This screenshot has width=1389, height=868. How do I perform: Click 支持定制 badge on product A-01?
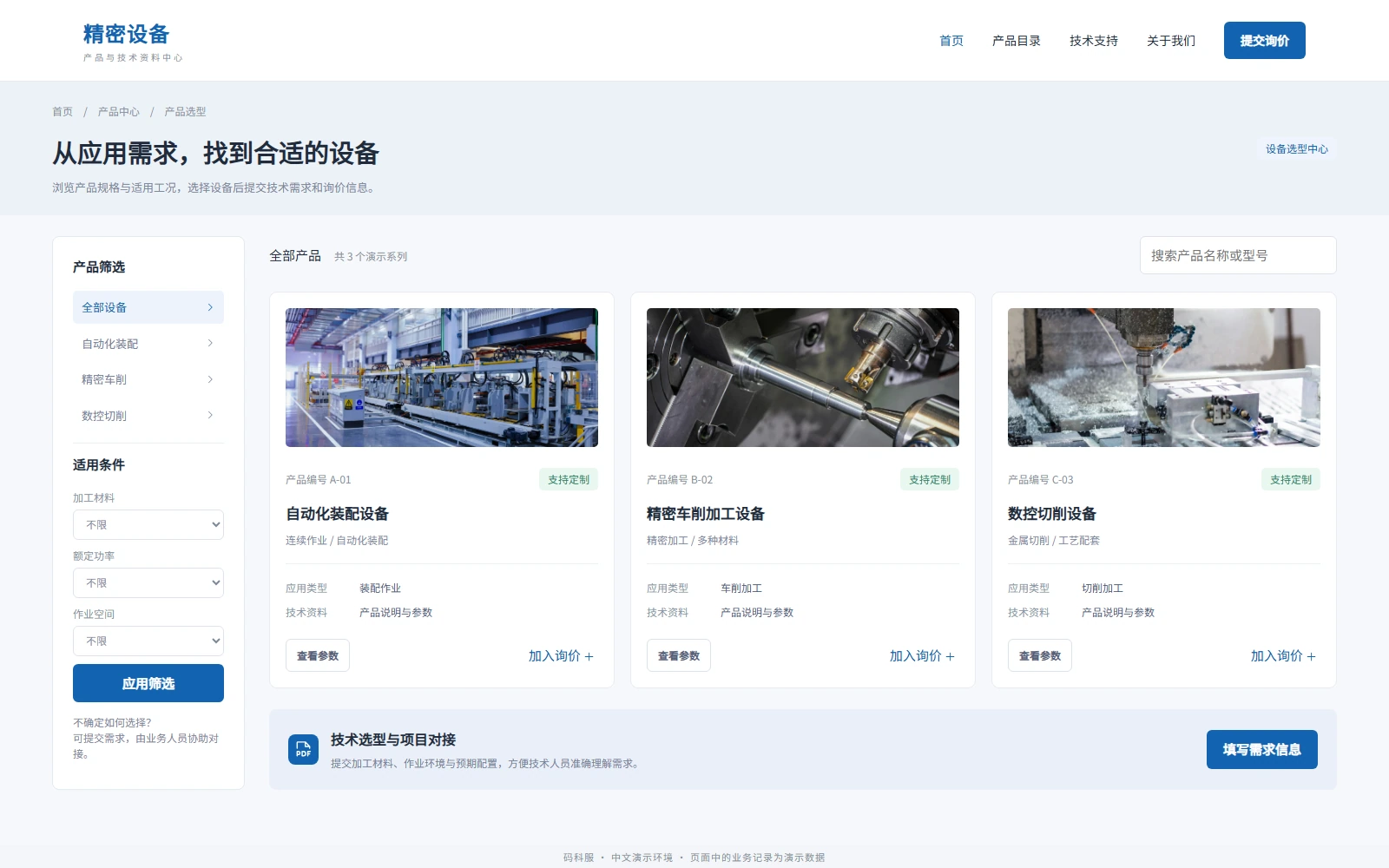(569, 479)
